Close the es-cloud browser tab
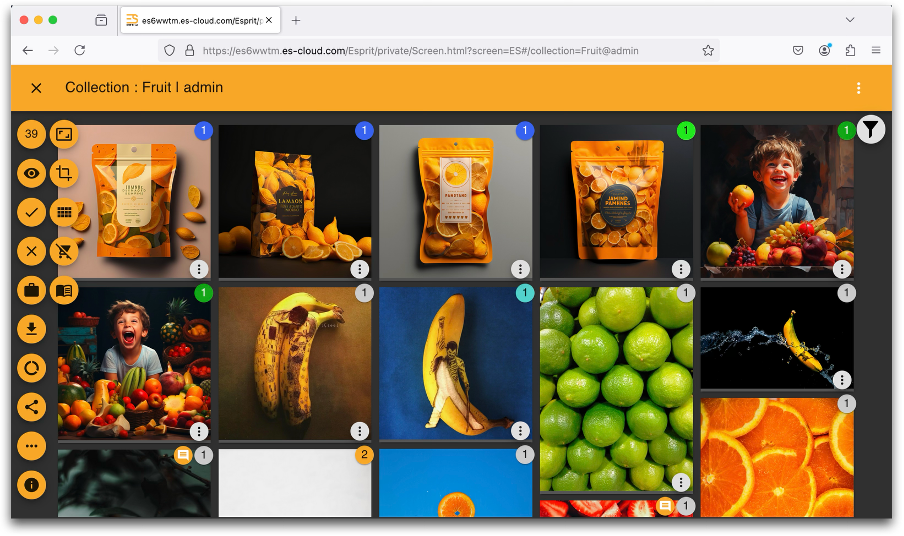 point(269,20)
